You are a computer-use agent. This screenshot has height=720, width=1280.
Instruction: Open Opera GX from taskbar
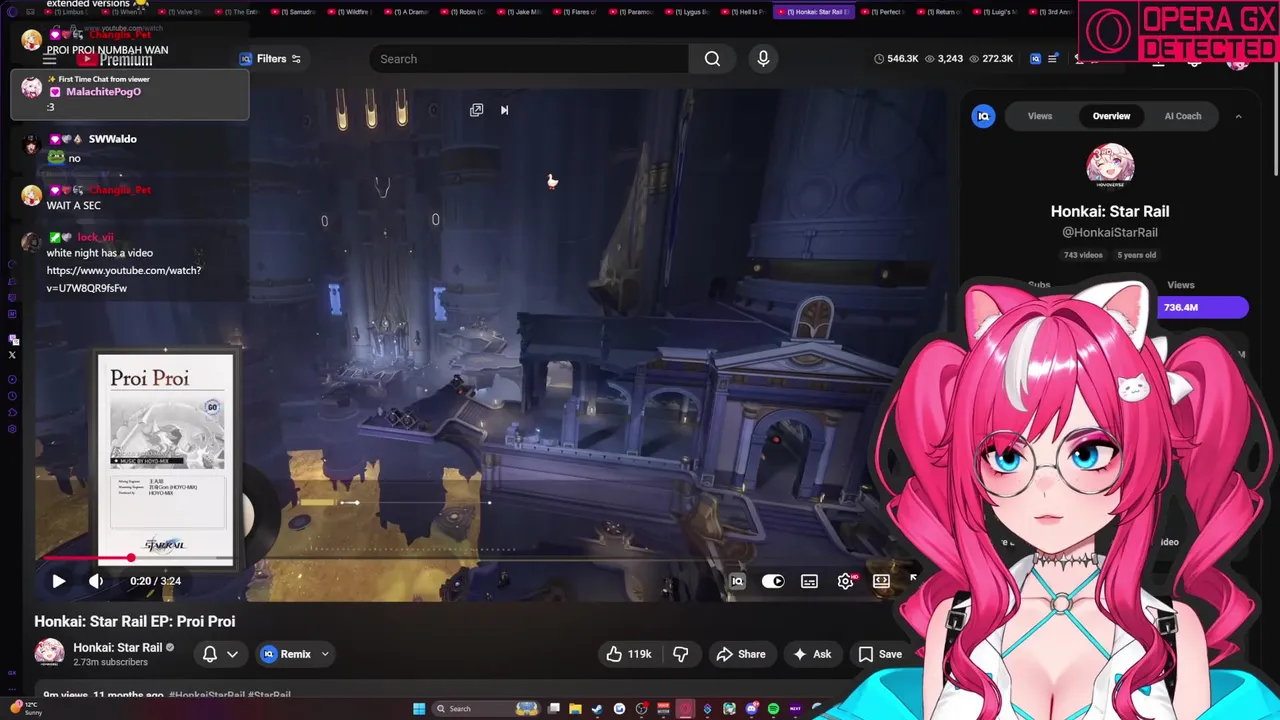(x=685, y=709)
